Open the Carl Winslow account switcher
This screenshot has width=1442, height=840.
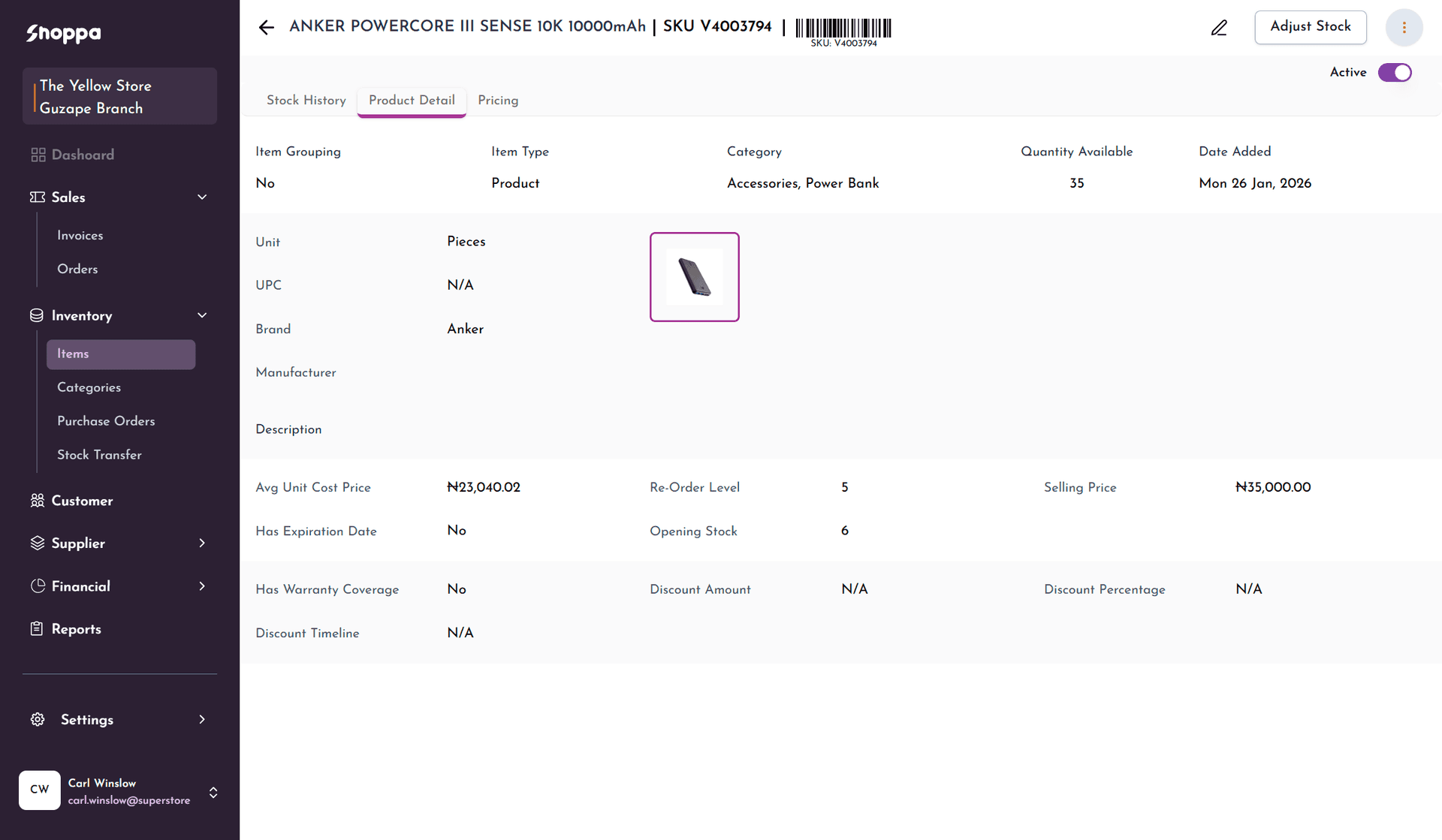[213, 792]
